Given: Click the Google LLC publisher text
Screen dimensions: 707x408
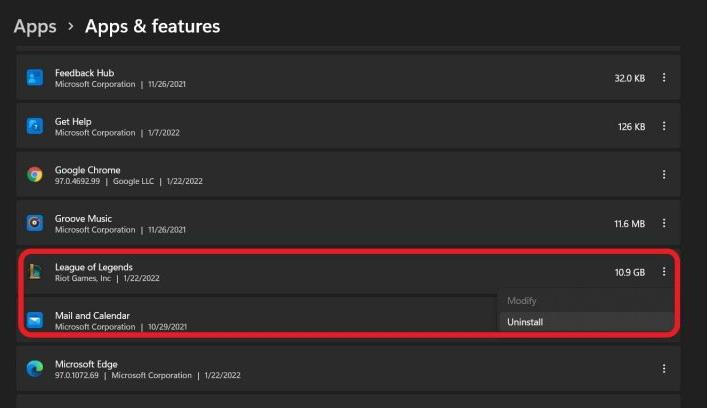Looking at the screenshot, I should tap(133, 181).
